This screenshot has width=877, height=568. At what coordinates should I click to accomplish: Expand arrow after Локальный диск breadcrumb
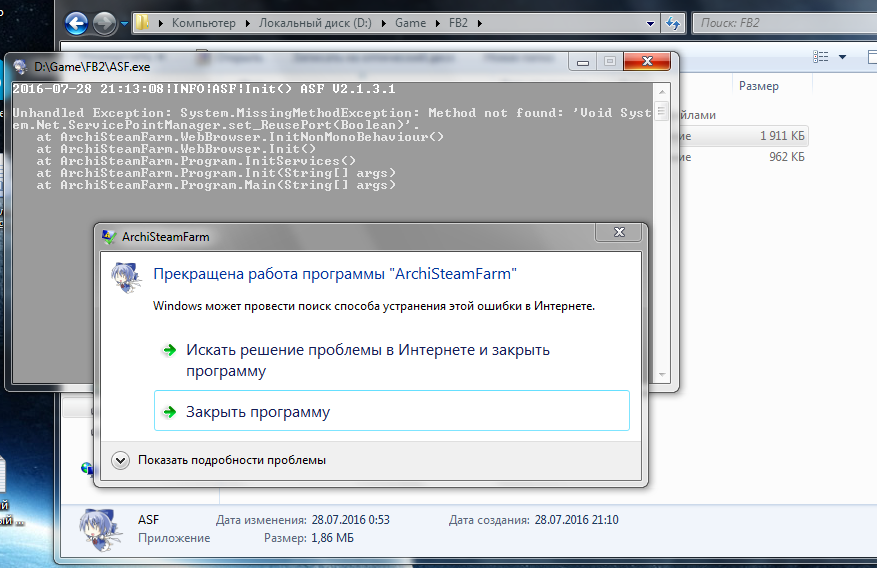[383, 23]
